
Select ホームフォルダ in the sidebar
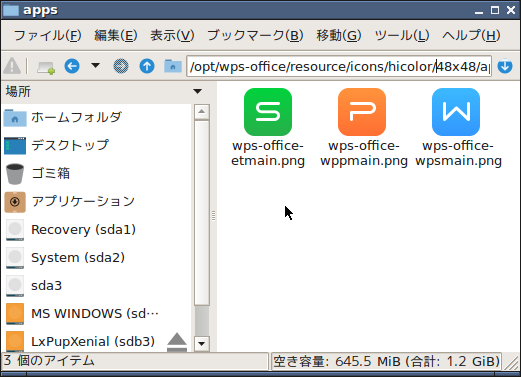point(97,117)
